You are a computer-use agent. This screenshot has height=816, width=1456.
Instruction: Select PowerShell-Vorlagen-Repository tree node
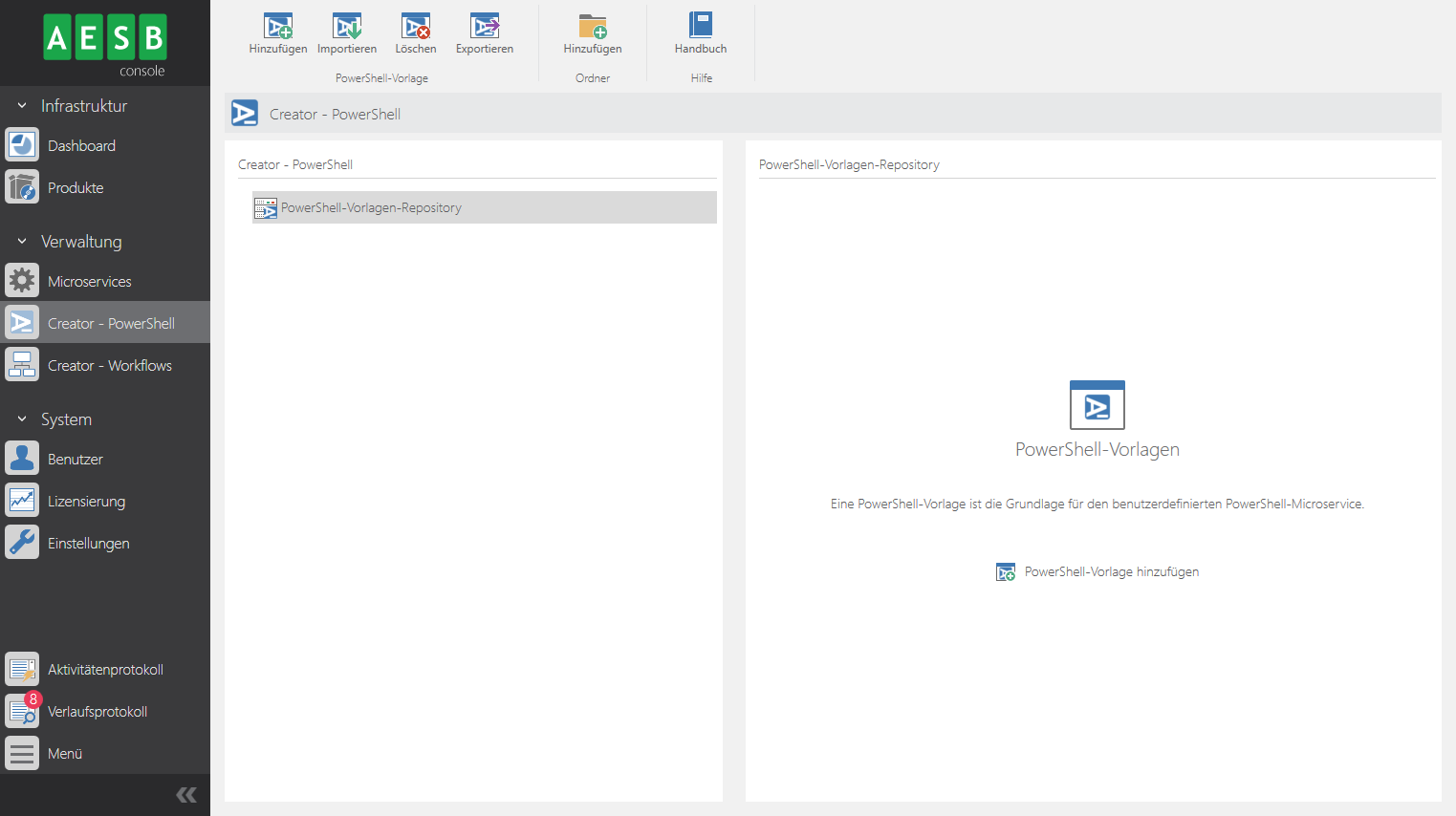(x=371, y=208)
